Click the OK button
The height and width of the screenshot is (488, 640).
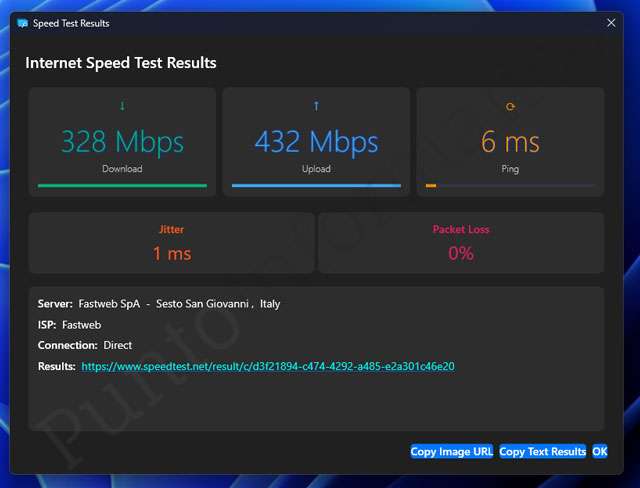(x=600, y=452)
